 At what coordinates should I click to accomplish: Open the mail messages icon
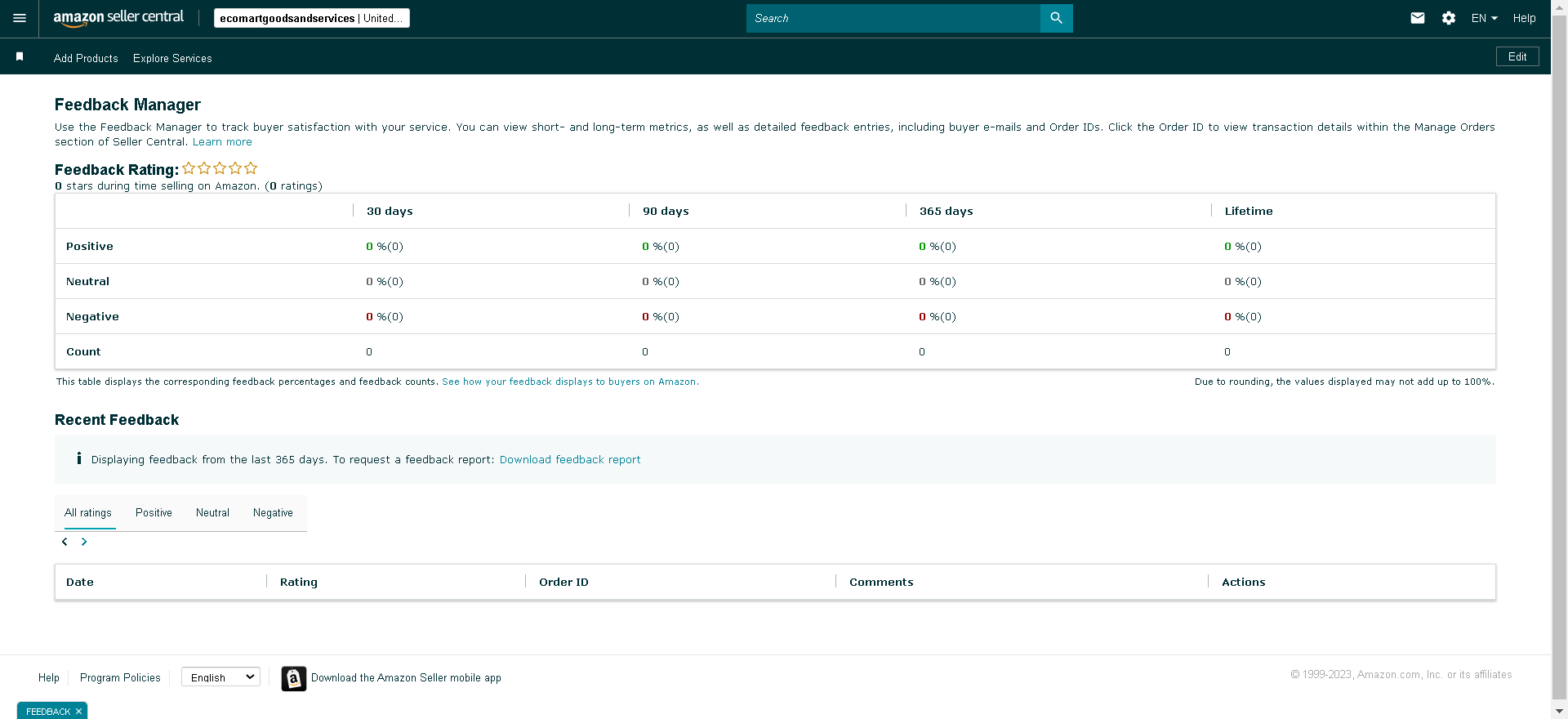tap(1418, 18)
